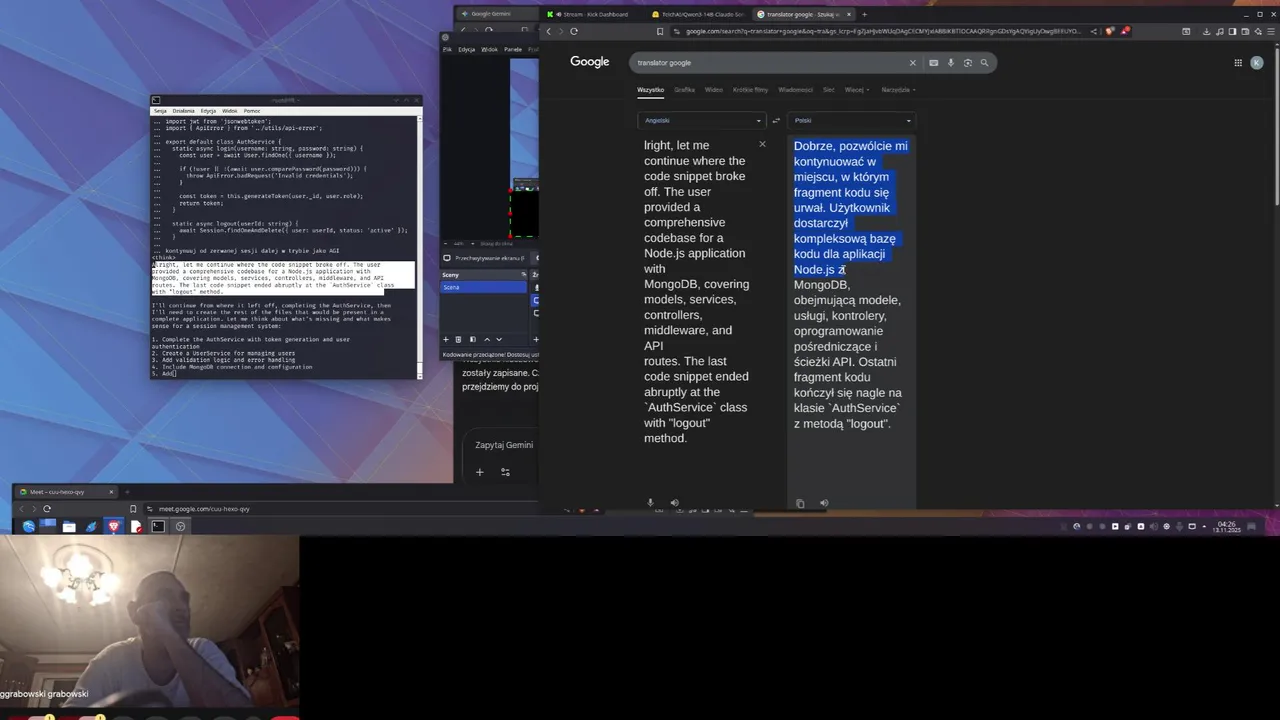Open the browser main menu
Image resolution: width=1280 pixels, height=720 pixels.
1270,31
